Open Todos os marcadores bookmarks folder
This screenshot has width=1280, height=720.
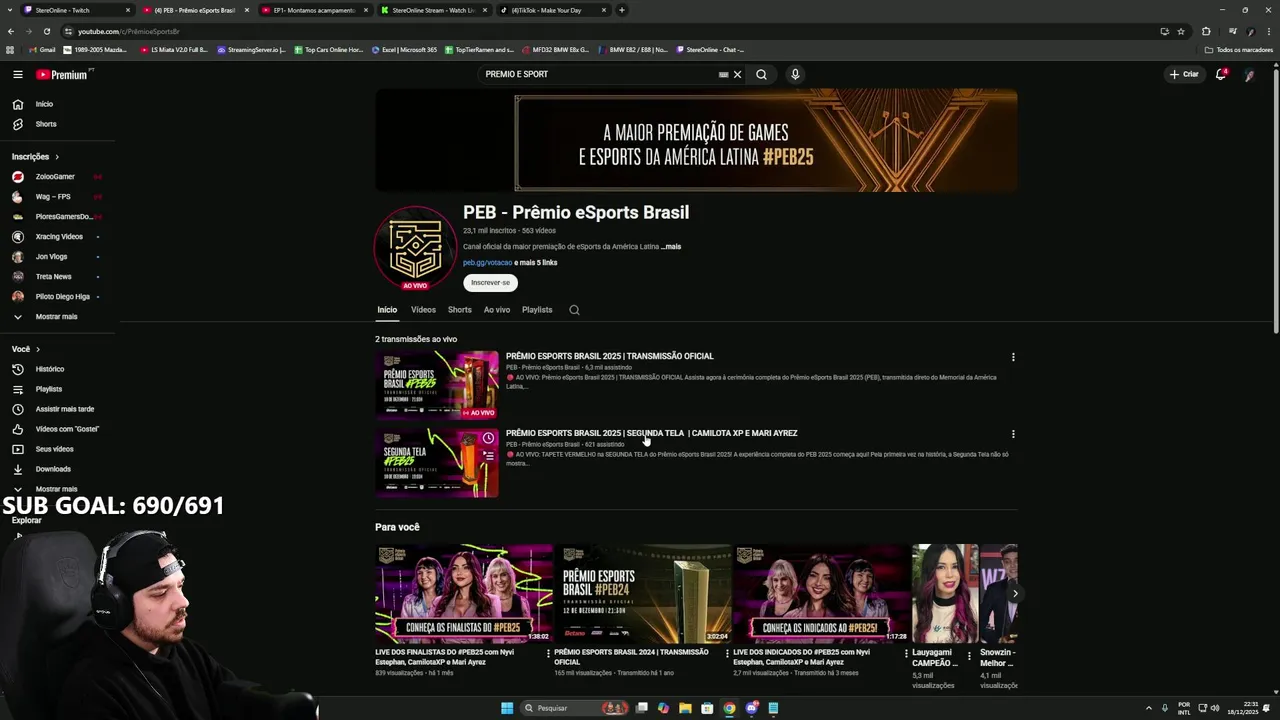pos(1239,50)
